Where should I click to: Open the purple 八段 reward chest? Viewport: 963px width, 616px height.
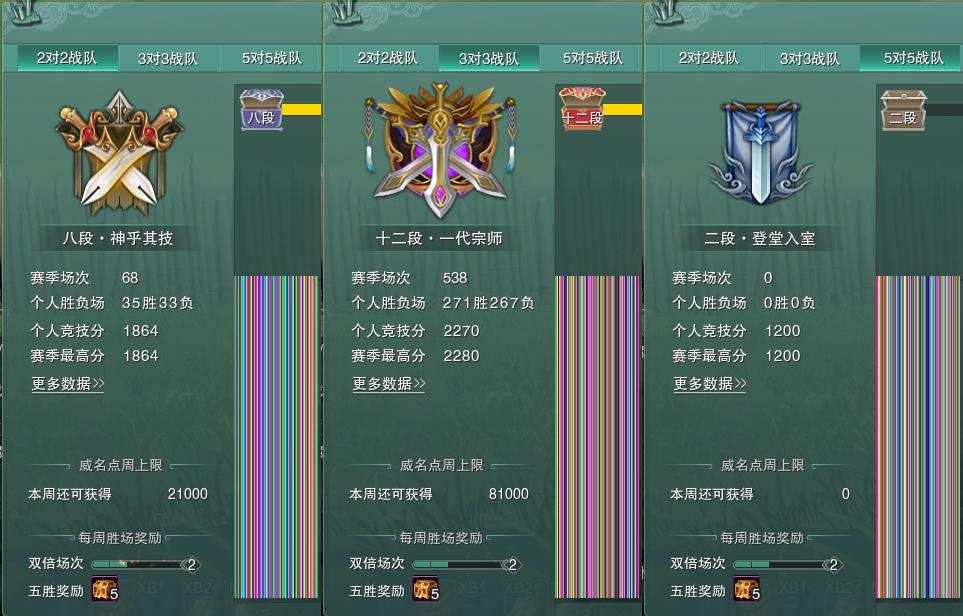tap(262, 110)
